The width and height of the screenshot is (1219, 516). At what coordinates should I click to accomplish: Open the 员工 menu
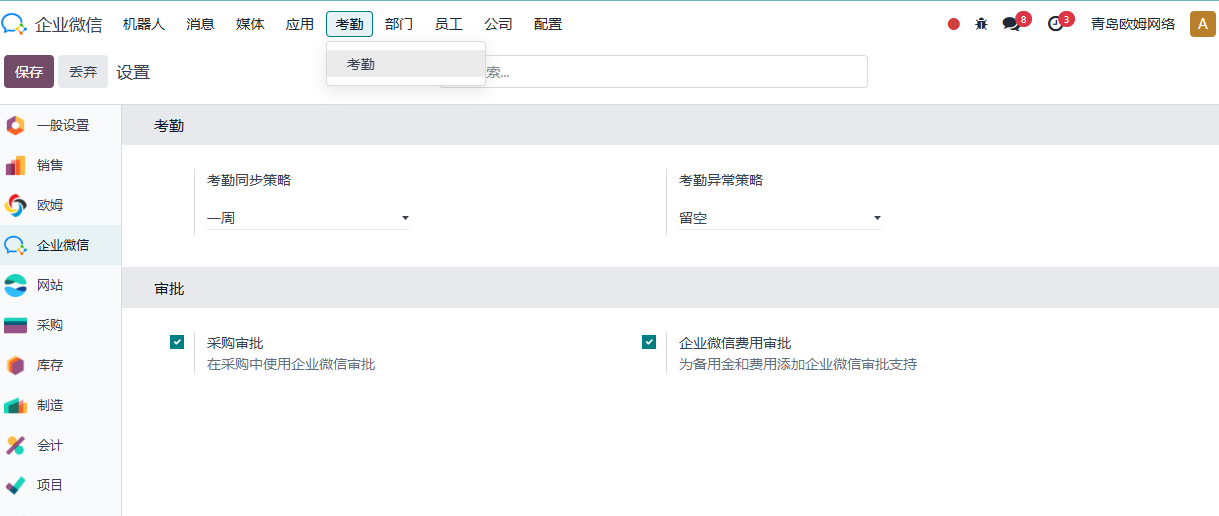[x=449, y=24]
